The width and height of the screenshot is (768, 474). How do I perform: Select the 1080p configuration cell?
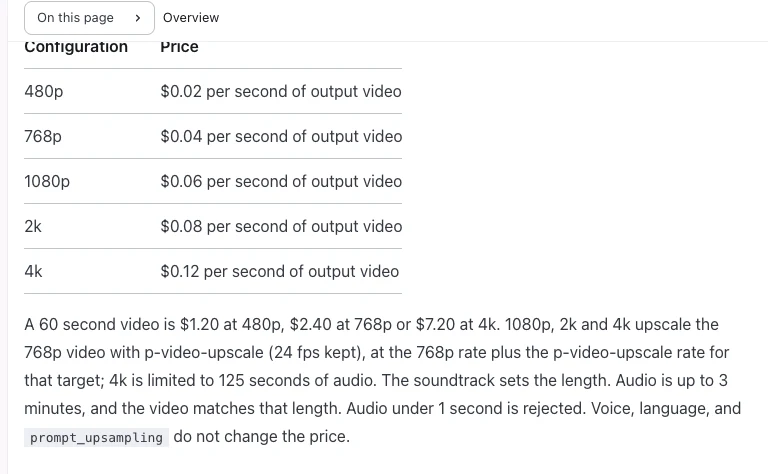click(x=47, y=181)
